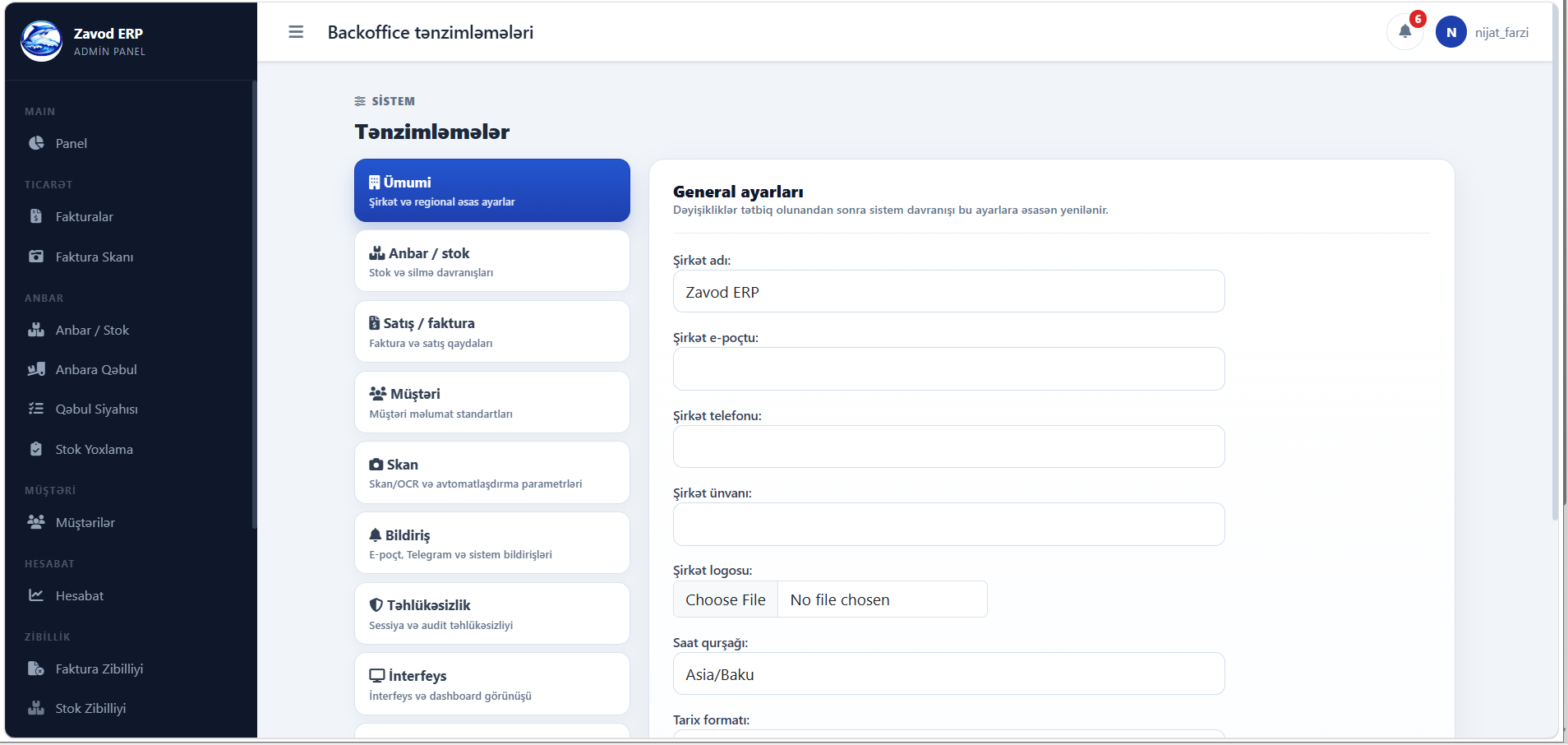
Task: Open the Anbar / stok settings tab
Action: point(491,261)
